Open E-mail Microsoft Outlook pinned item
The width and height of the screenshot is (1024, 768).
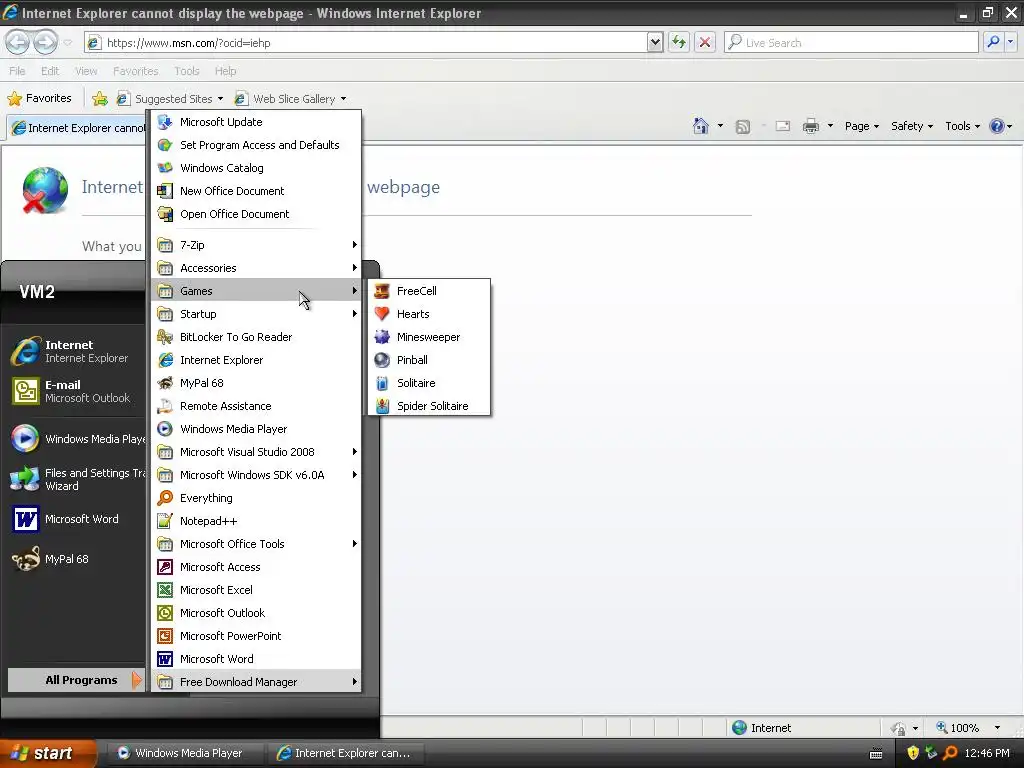point(75,391)
